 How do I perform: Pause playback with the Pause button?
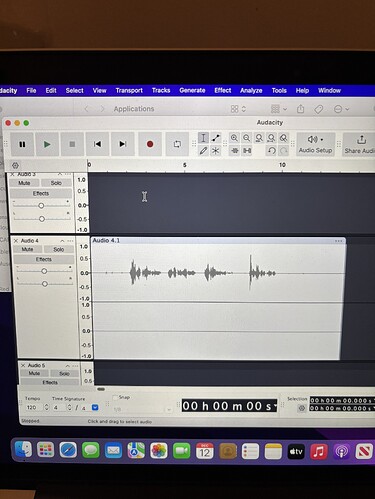(22, 144)
